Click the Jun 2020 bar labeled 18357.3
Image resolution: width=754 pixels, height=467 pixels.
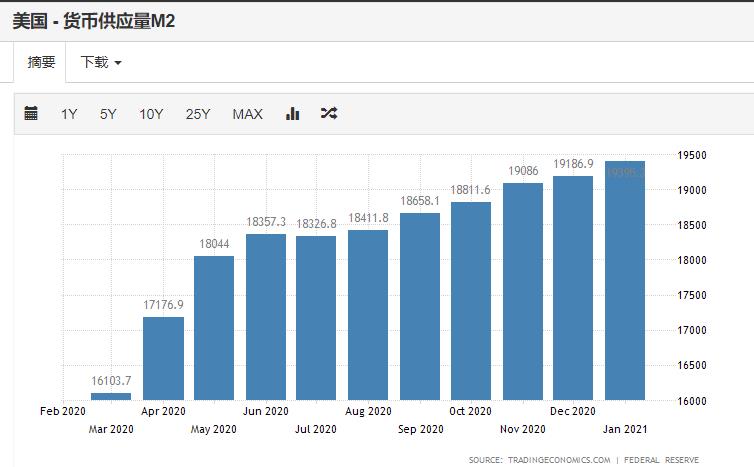click(266, 317)
